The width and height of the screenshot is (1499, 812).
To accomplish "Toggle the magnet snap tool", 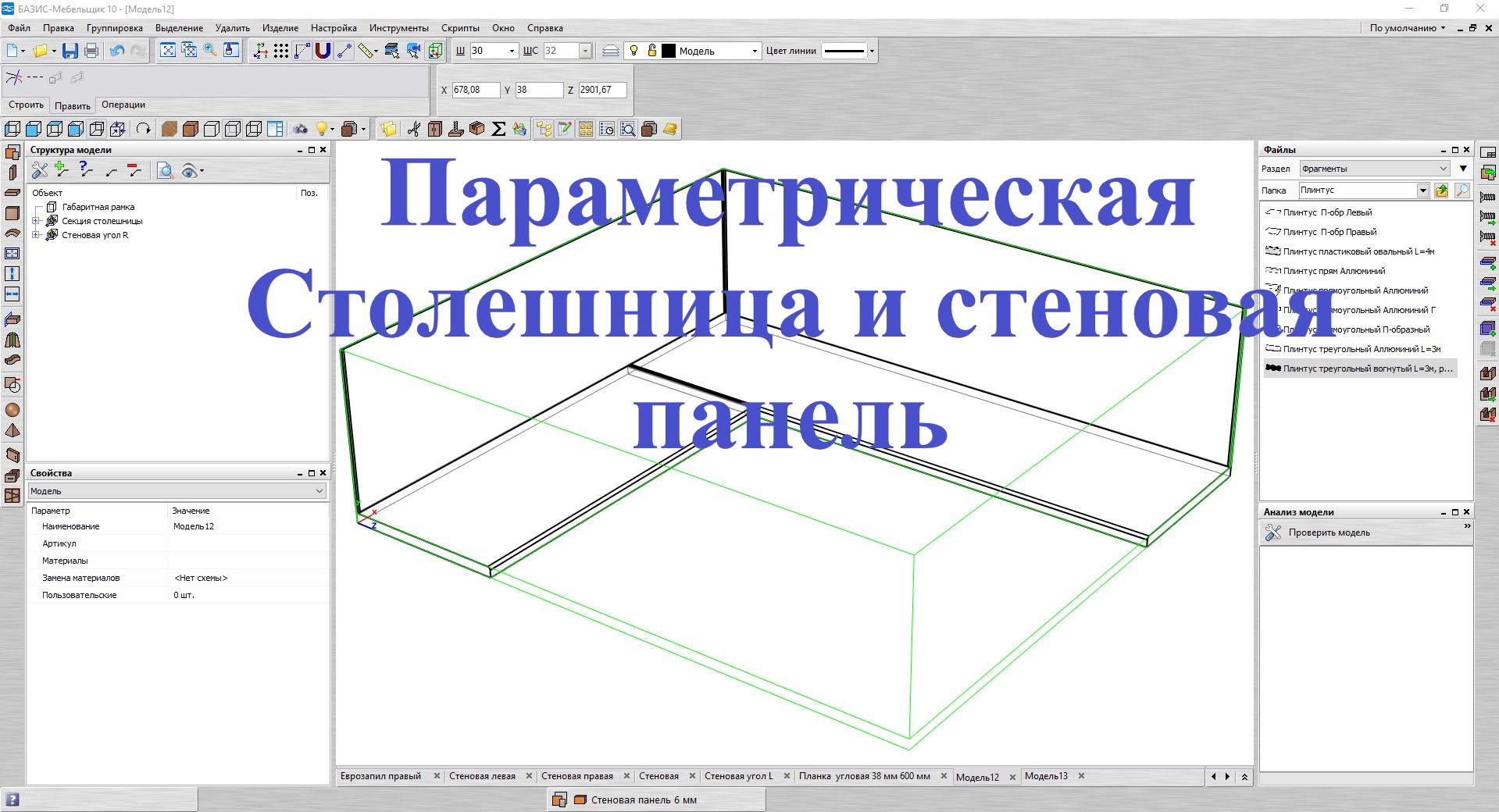I will (323, 51).
